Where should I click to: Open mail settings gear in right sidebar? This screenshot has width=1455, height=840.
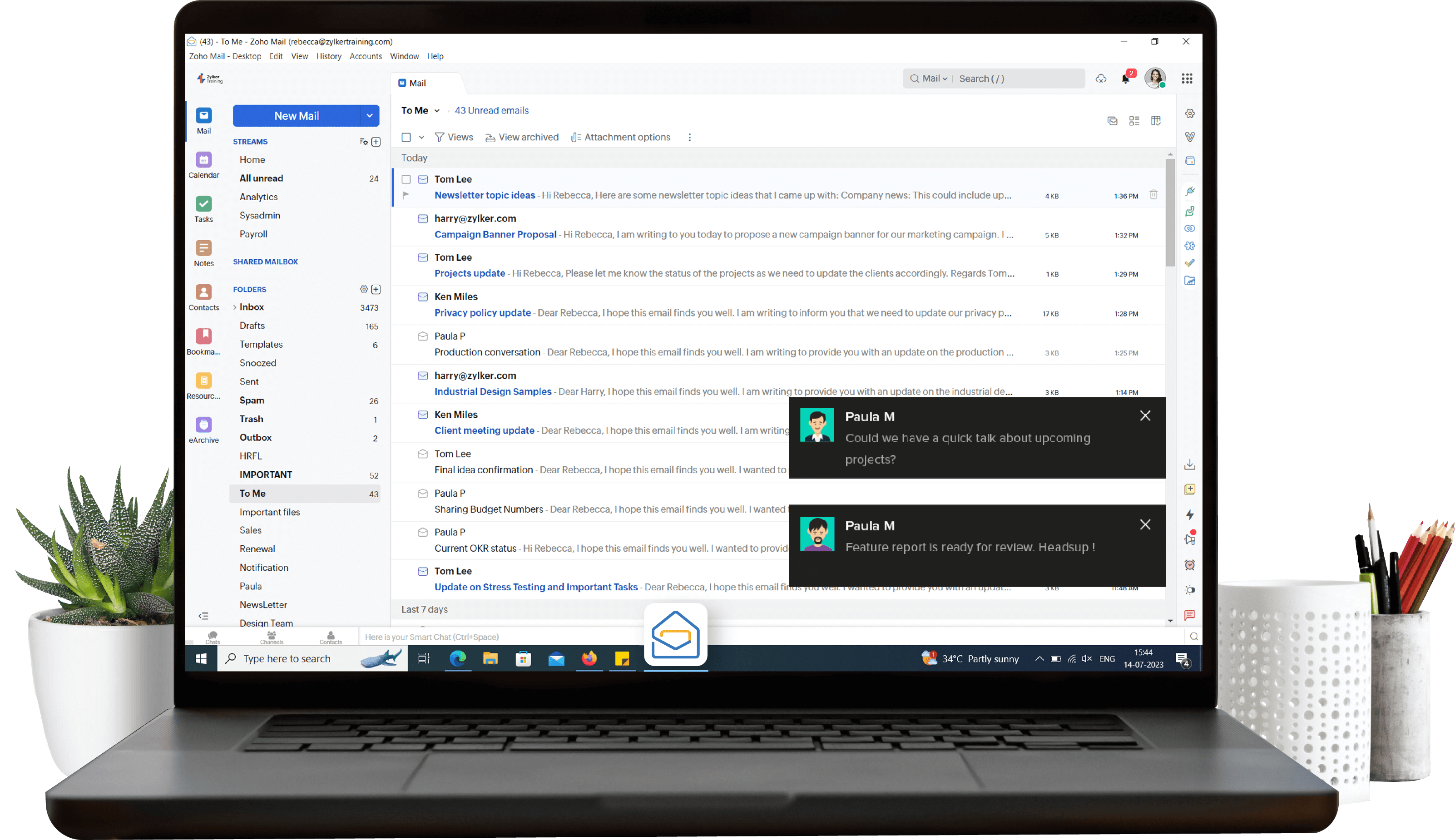pyautogui.click(x=1190, y=113)
